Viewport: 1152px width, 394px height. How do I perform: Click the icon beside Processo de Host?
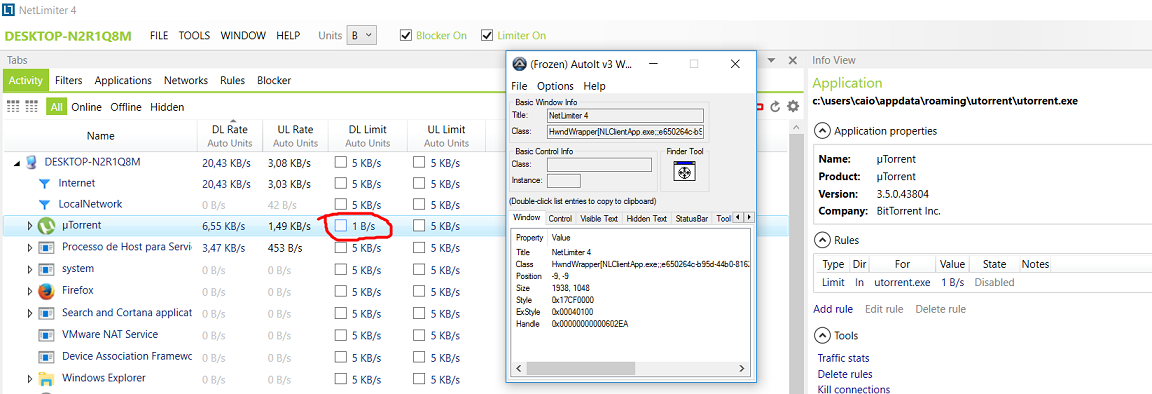[x=46, y=248]
